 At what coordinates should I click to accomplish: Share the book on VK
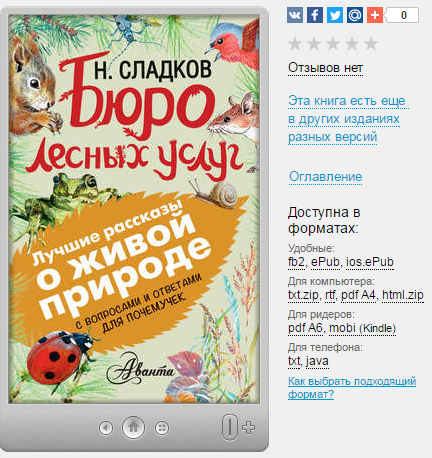pos(295,15)
